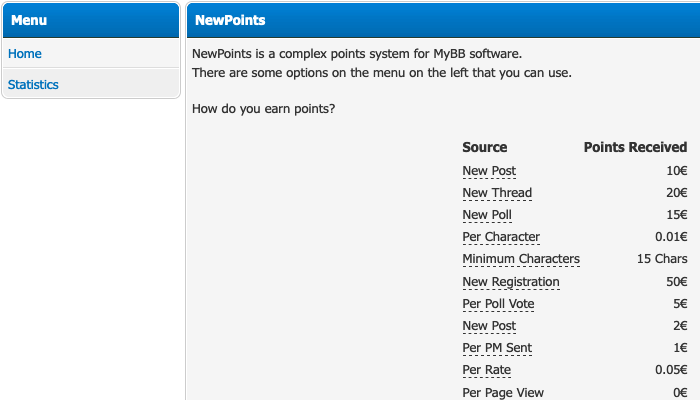This screenshot has width=700, height=400.
Task: Click the Source column header
Action: point(485,147)
